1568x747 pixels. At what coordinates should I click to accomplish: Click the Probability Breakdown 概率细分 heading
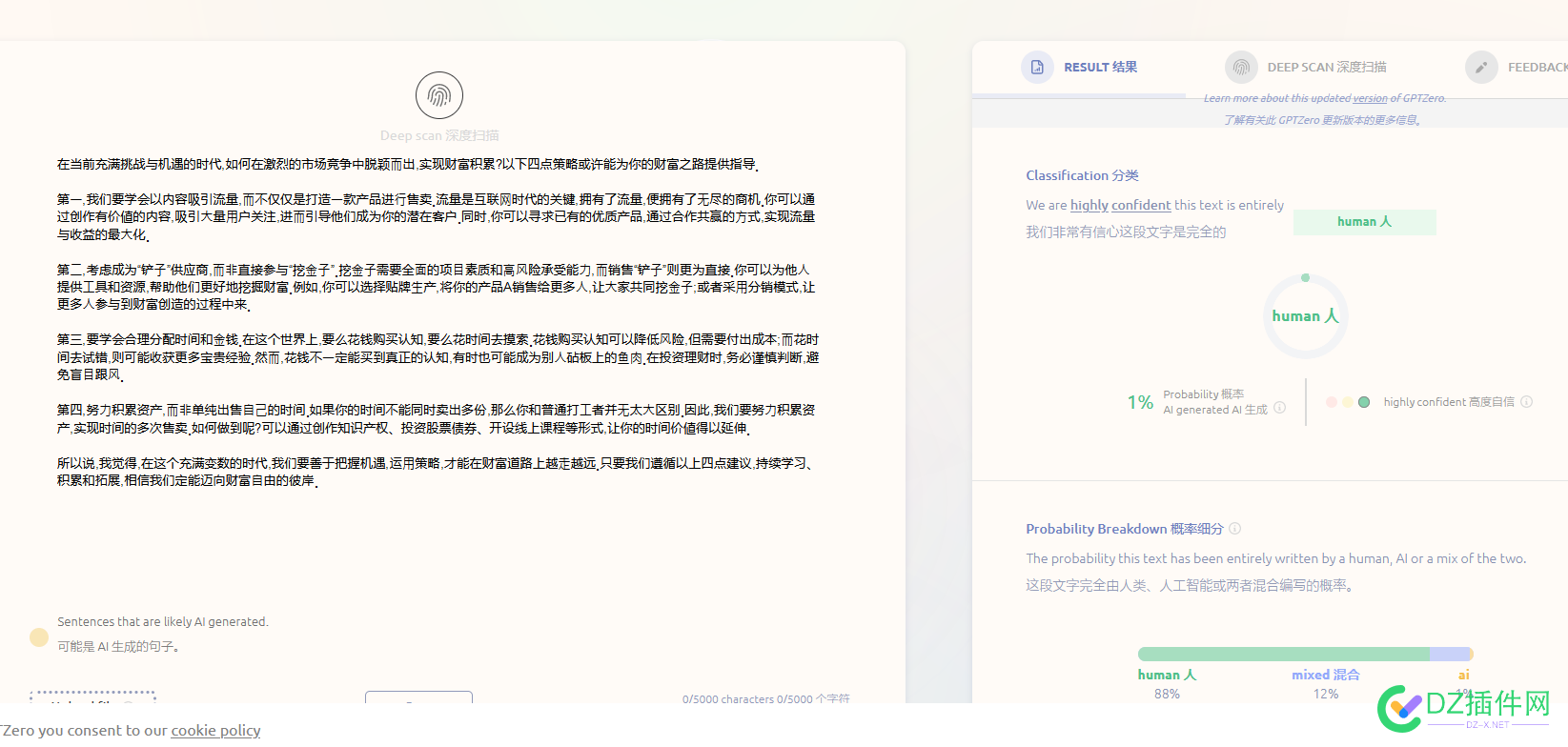coord(1124,529)
